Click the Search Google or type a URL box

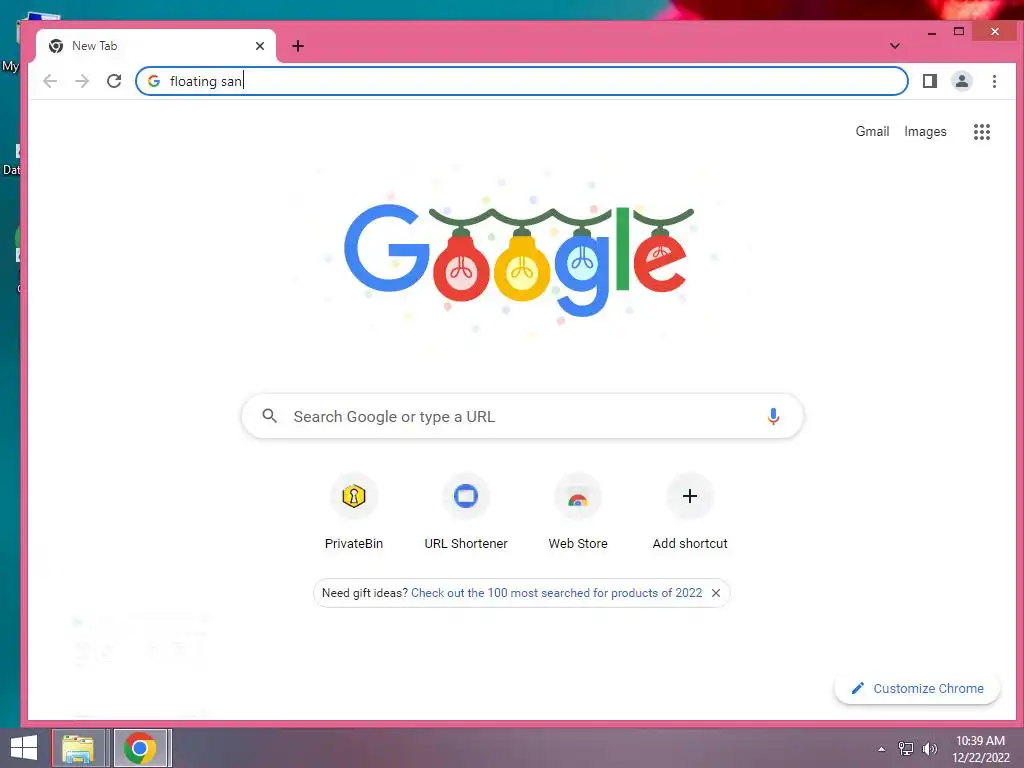522,416
